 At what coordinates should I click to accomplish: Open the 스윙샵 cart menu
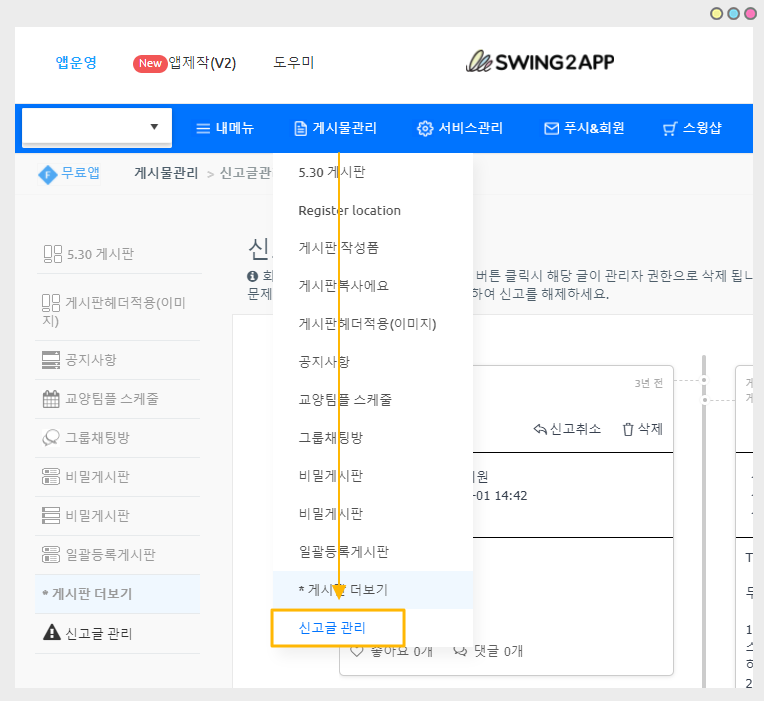coord(692,128)
